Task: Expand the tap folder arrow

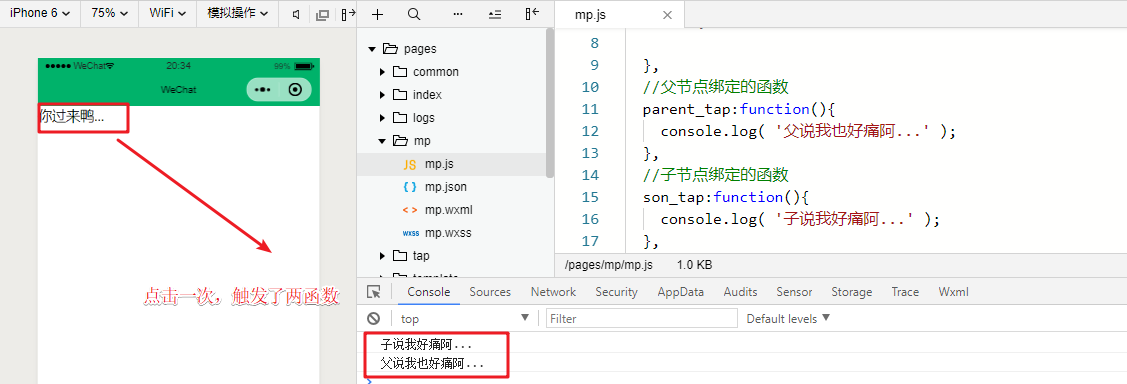Action: pos(383,256)
